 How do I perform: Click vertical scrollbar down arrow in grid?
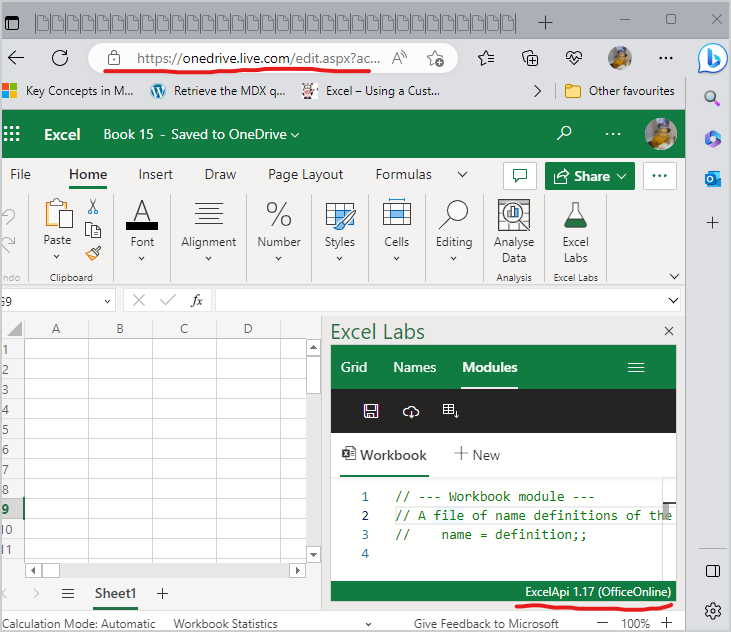[x=313, y=555]
